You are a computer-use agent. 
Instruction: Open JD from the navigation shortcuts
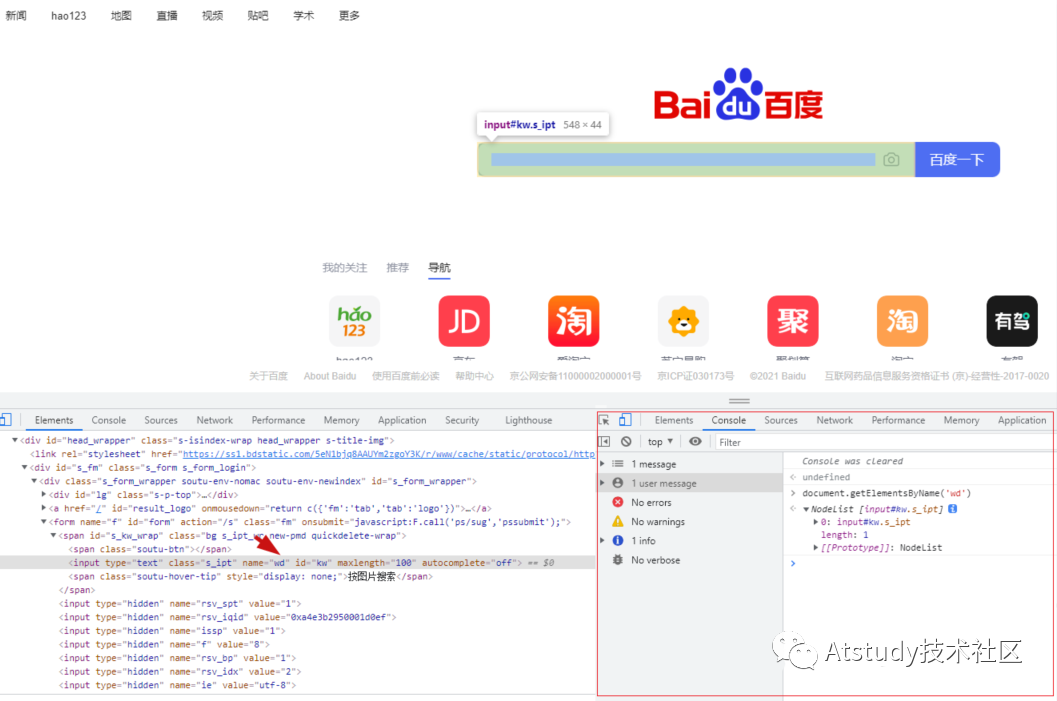coord(463,320)
